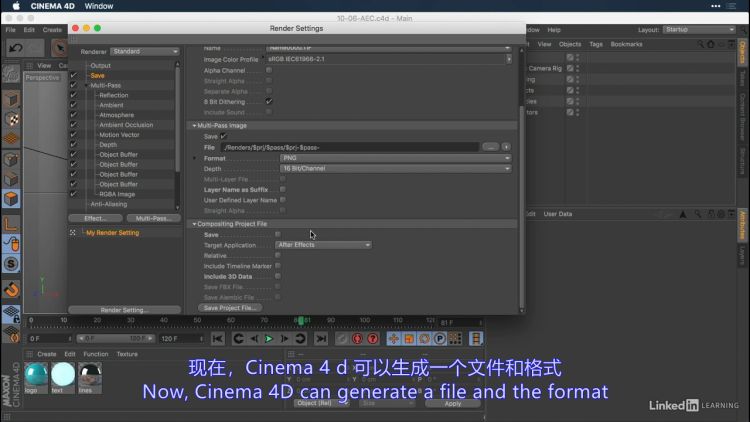Enable the Alpha Channel checkbox
This screenshot has width=750, height=422.
[x=269, y=70]
